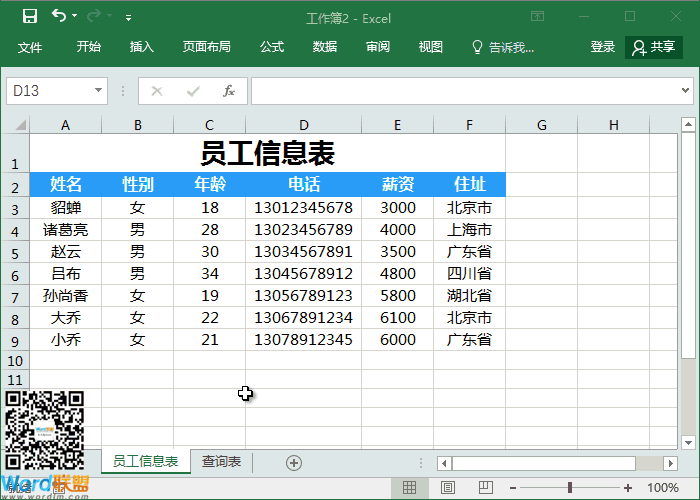Select the cell containing 貂蝉
The height and width of the screenshot is (500, 700).
(x=66, y=208)
